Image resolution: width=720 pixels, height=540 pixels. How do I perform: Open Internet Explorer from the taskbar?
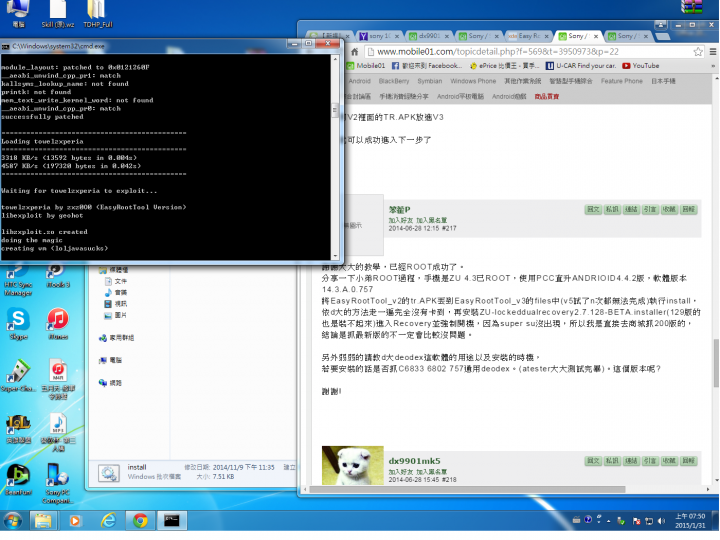(x=108, y=521)
